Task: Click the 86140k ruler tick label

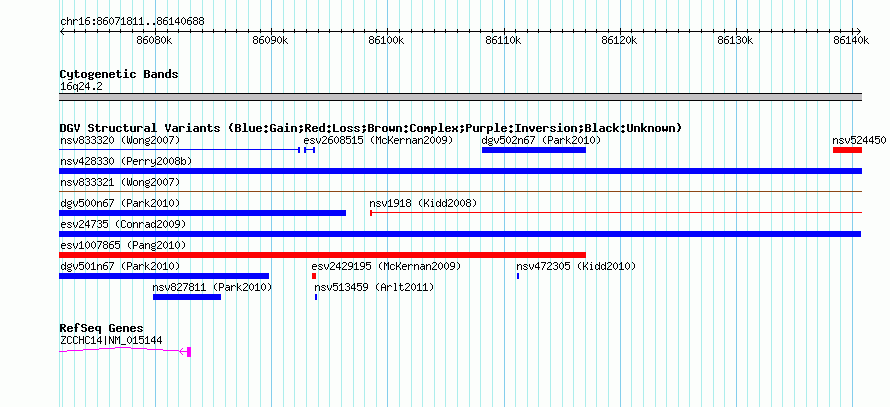Action: 852,40
